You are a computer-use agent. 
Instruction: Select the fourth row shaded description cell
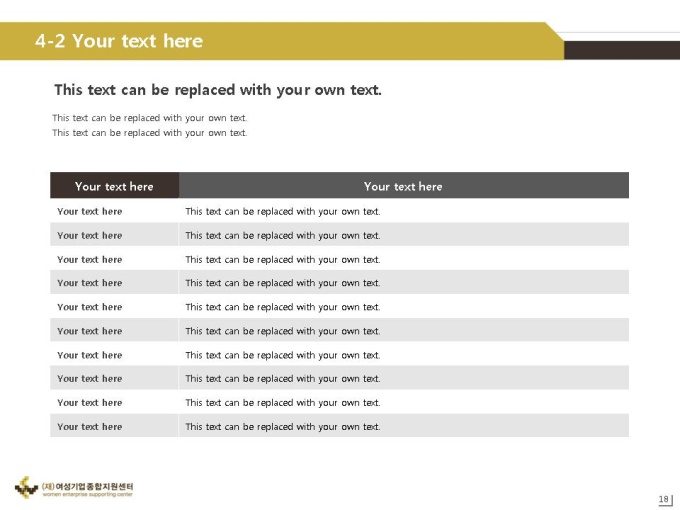404,282
